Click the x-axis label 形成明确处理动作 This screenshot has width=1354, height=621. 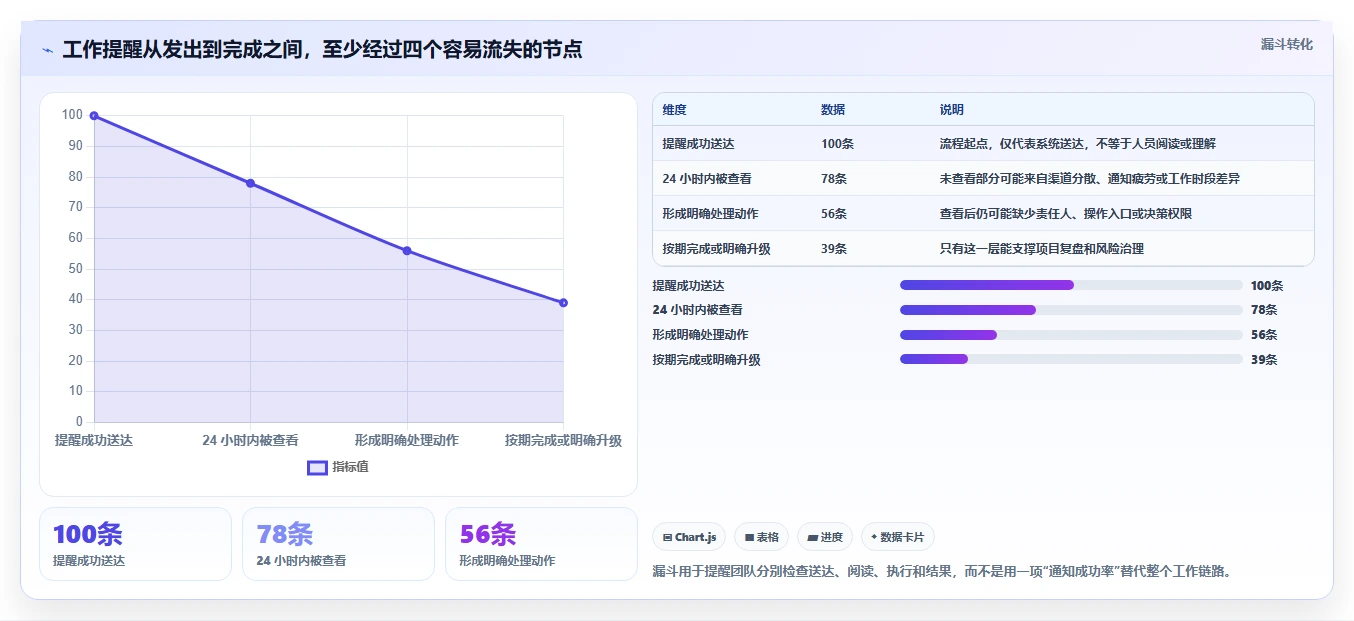[x=407, y=440]
